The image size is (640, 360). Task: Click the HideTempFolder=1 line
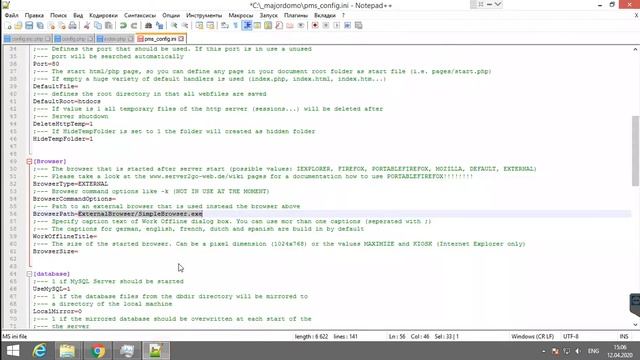63,139
